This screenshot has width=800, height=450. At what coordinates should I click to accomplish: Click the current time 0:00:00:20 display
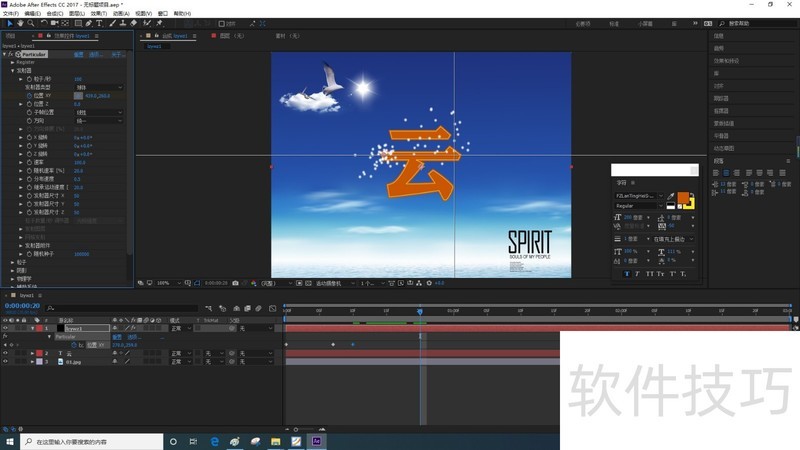tap(21, 306)
